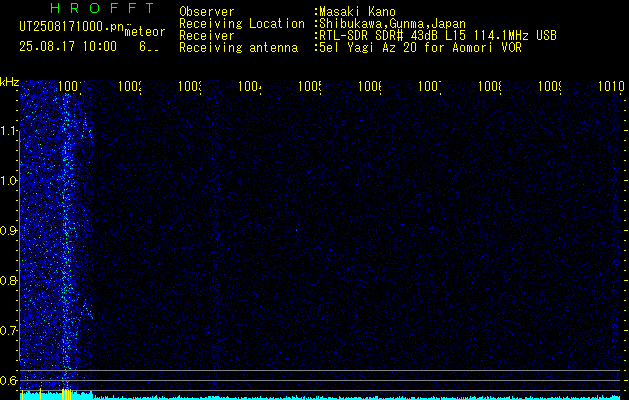Click the kHz axis unit label

[9, 82]
